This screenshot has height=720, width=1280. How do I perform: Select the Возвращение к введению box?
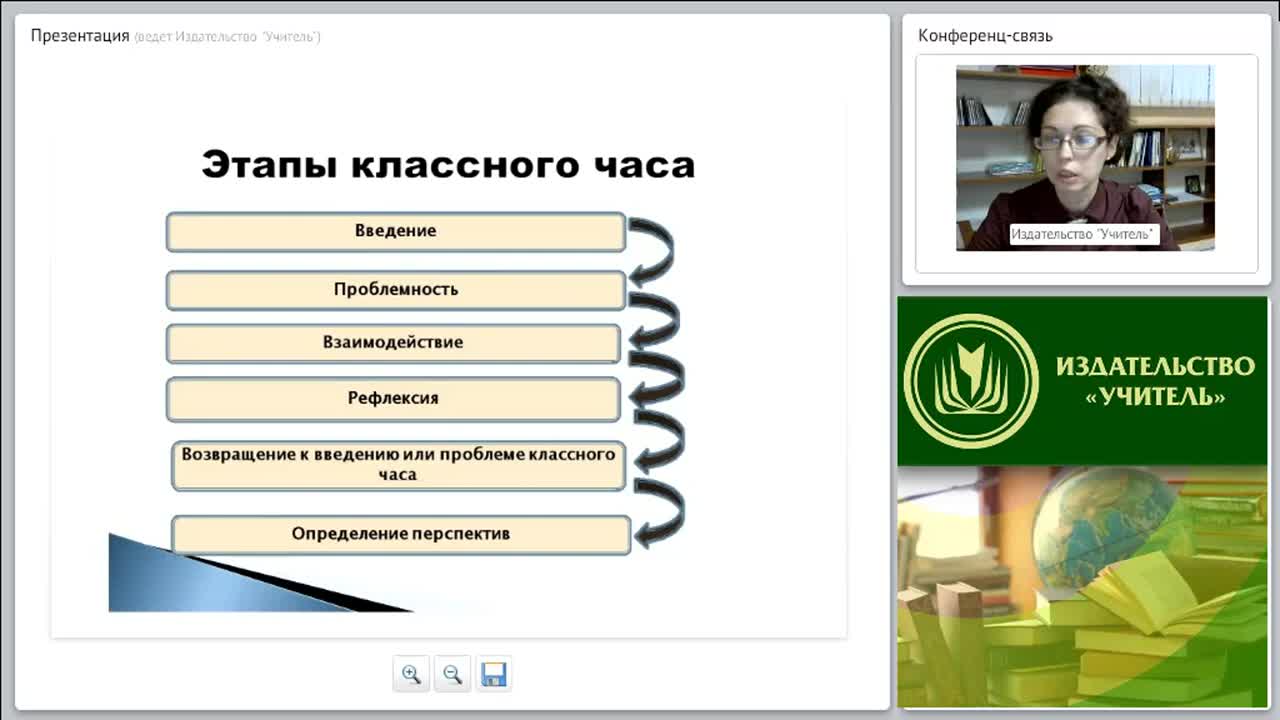click(398, 465)
